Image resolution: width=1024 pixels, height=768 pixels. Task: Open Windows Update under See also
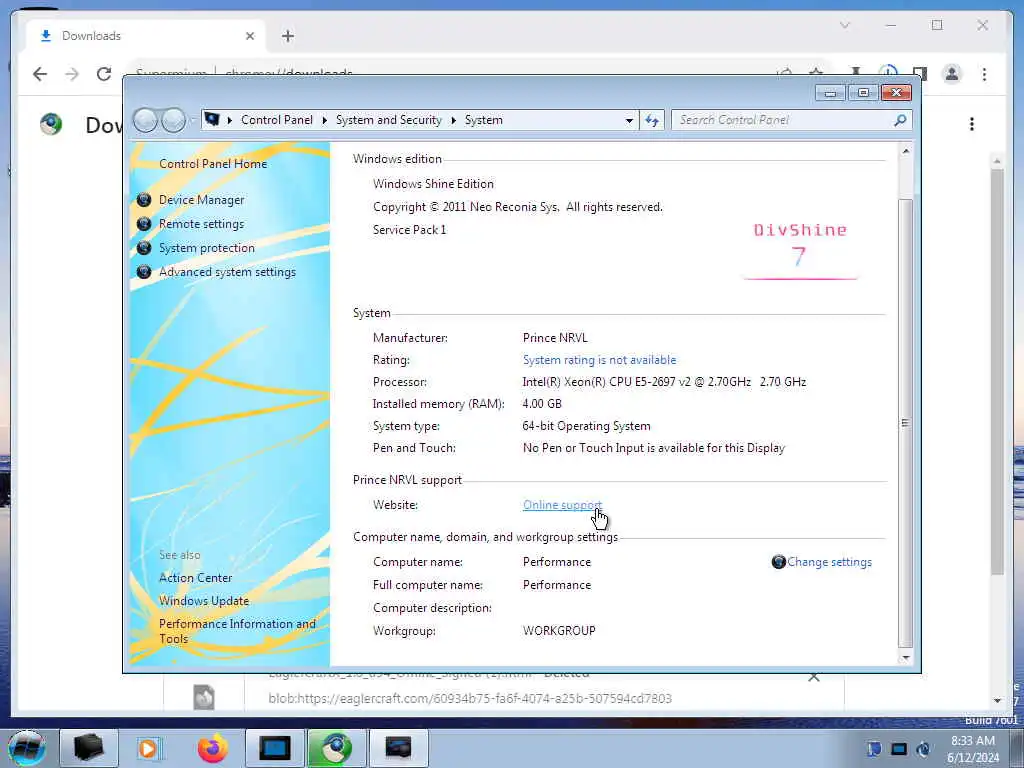[x=204, y=601]
